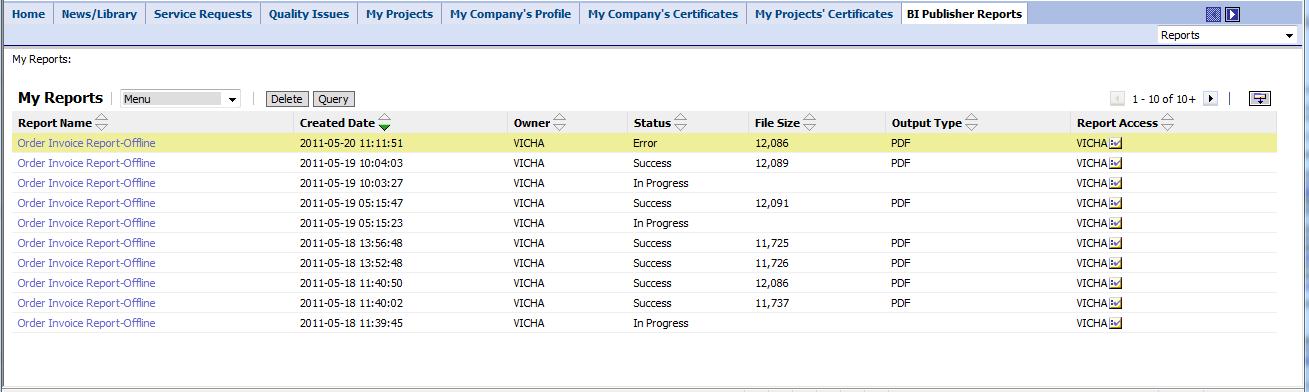Switch to the Service Requests tab
1309x392 pixels.
203,14
